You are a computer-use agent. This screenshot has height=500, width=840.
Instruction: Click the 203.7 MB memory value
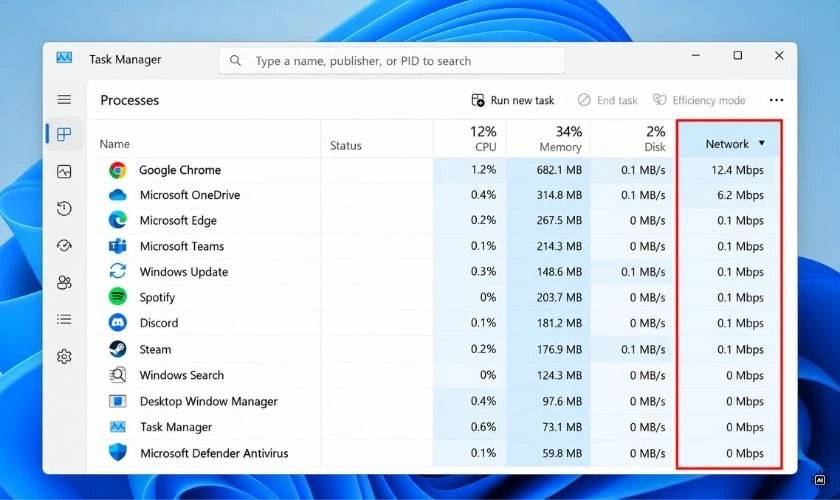click(x=559, y=297)
